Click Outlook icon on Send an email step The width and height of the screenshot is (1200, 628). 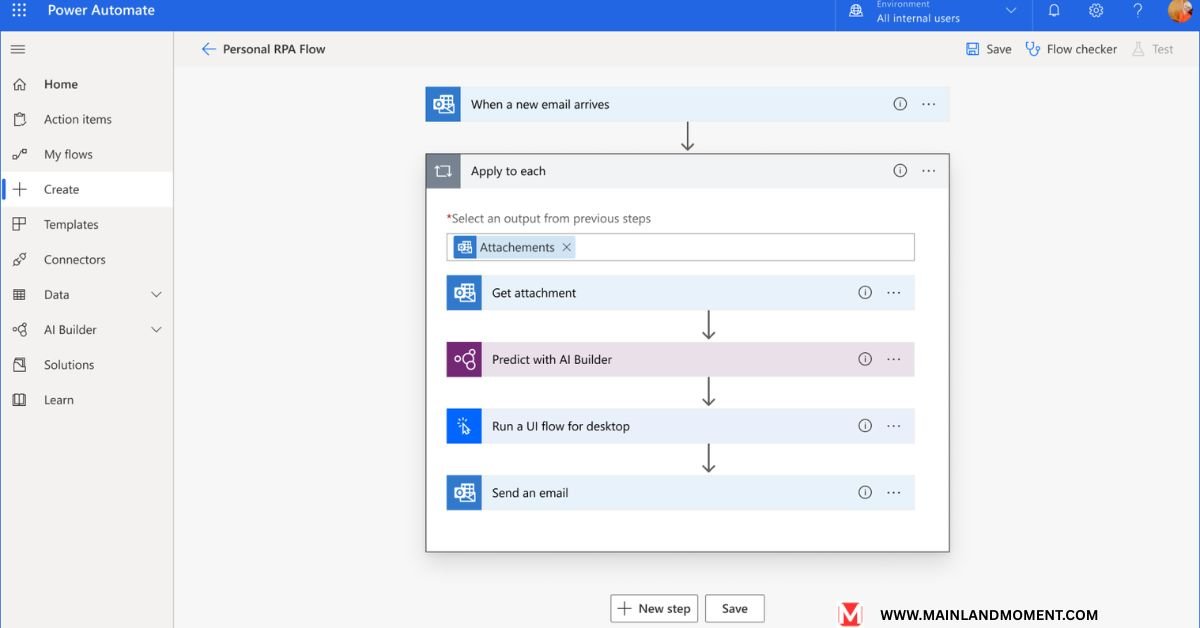(464, 493)
